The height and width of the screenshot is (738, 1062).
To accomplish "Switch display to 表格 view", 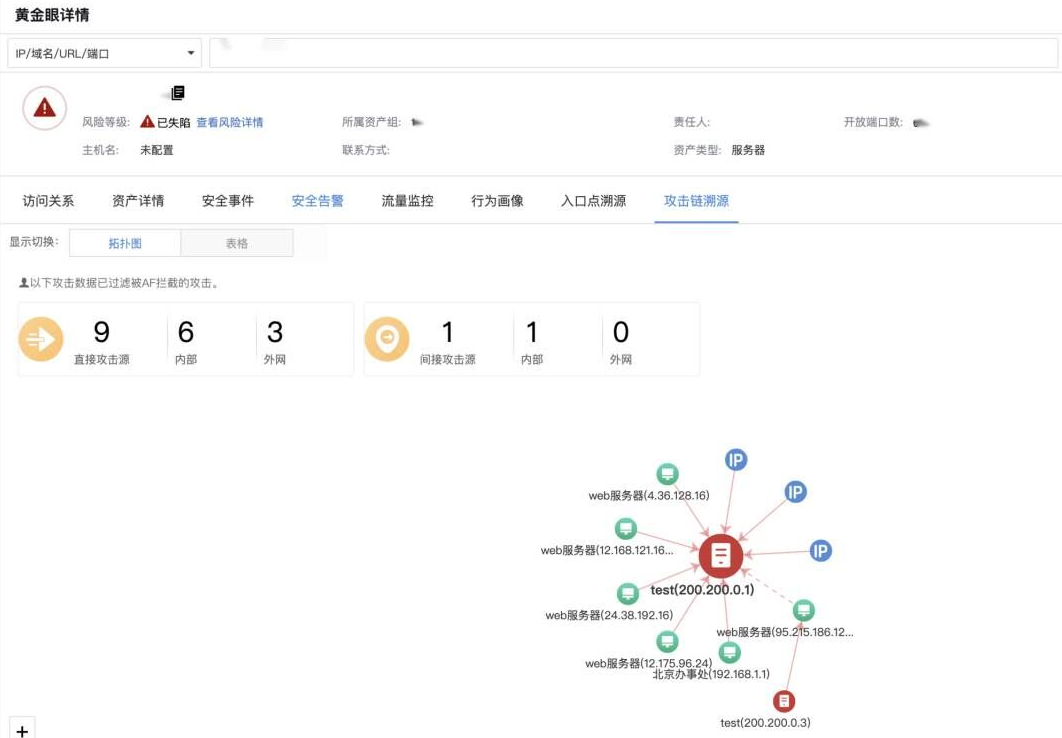I will 237,243.
